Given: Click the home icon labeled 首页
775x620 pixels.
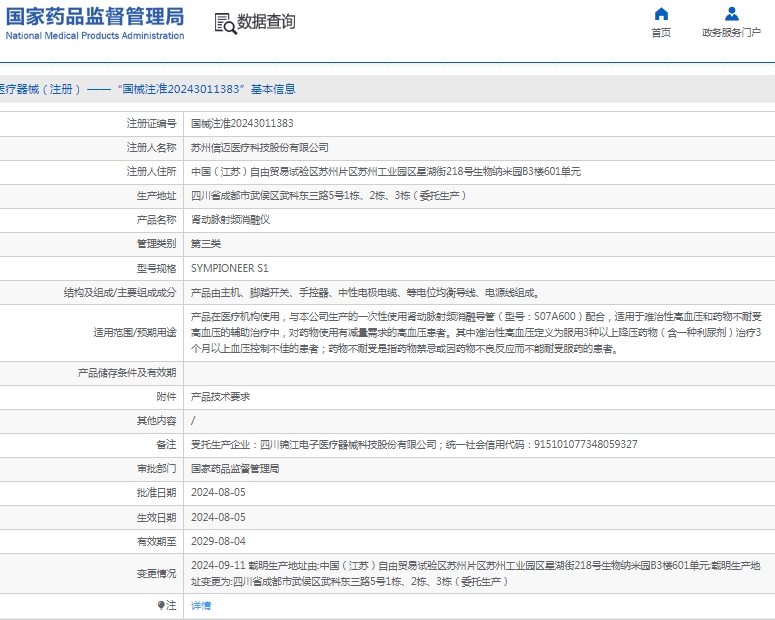Looking at the screenshot, I should click(661, 14).
